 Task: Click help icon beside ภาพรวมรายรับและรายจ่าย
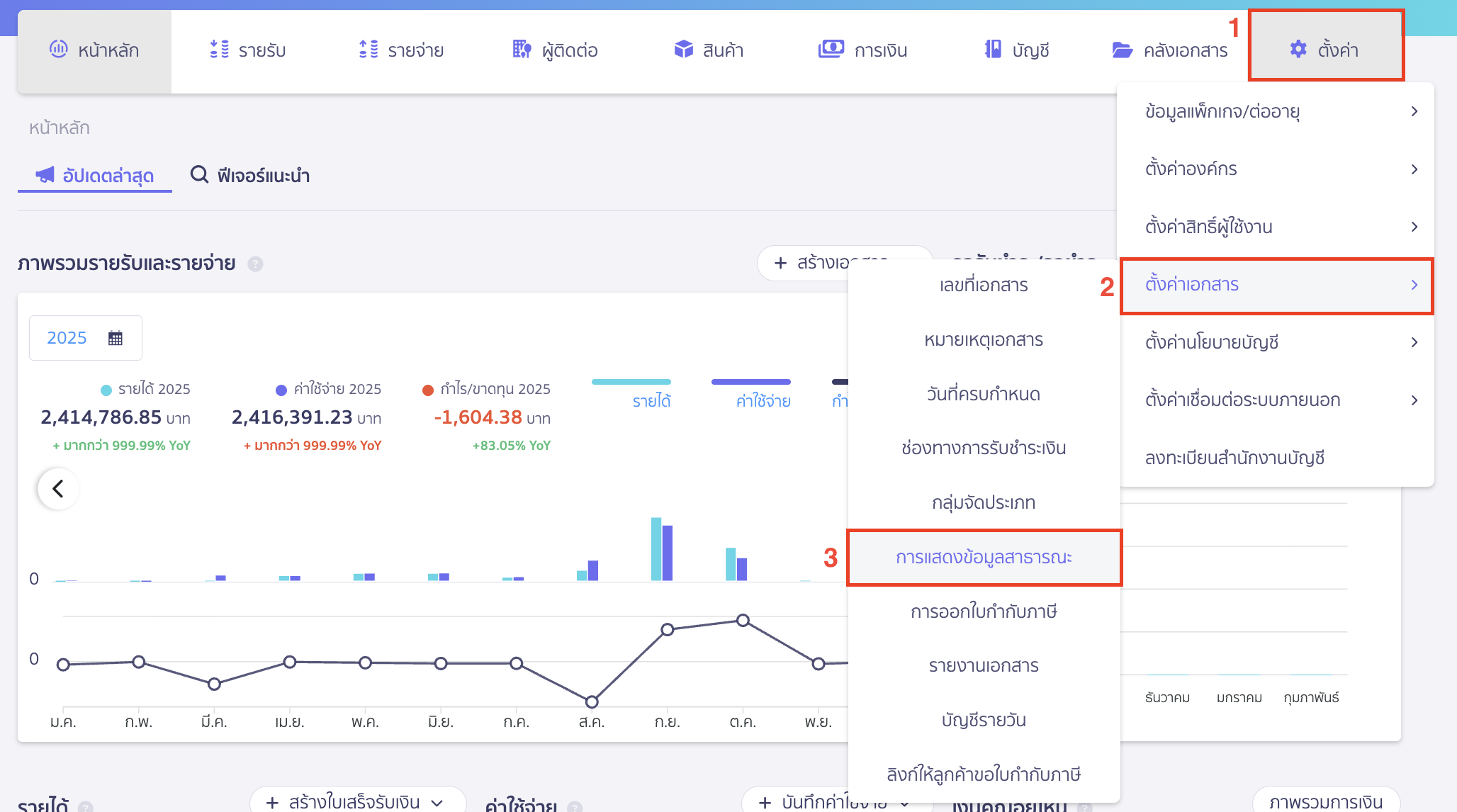tap(255, 264)
